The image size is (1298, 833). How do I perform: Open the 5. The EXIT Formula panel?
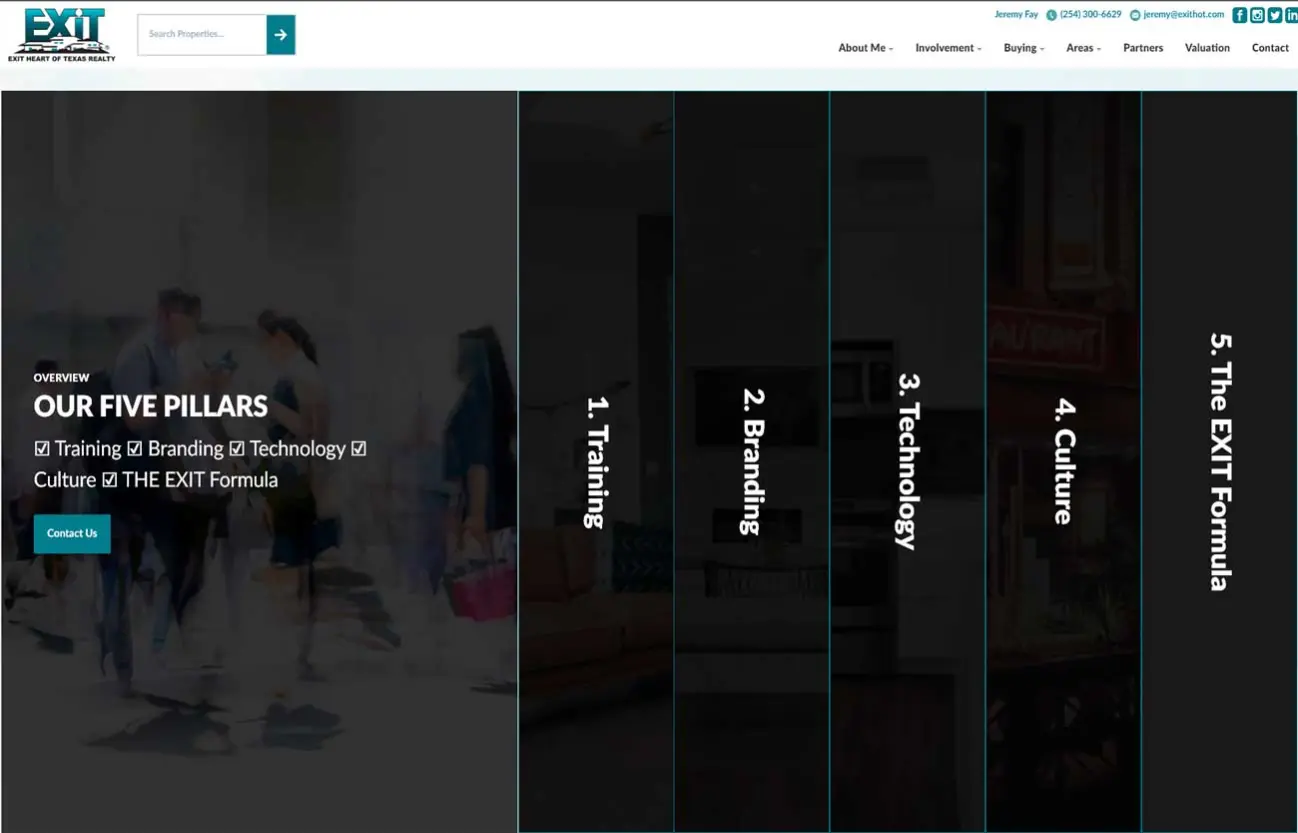click(x=1220, y=461)
